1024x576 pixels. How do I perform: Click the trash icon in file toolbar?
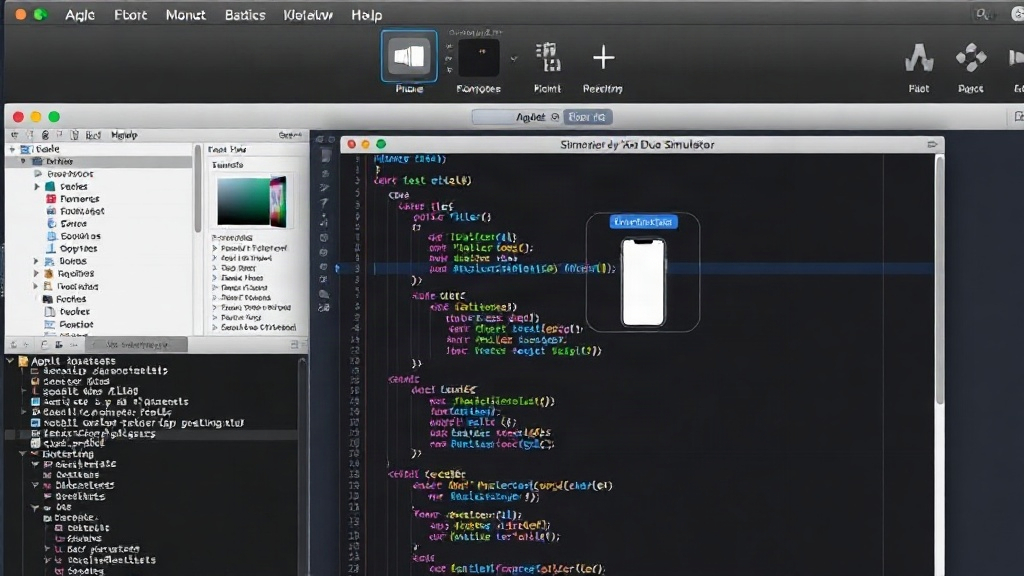pos(74,135)
